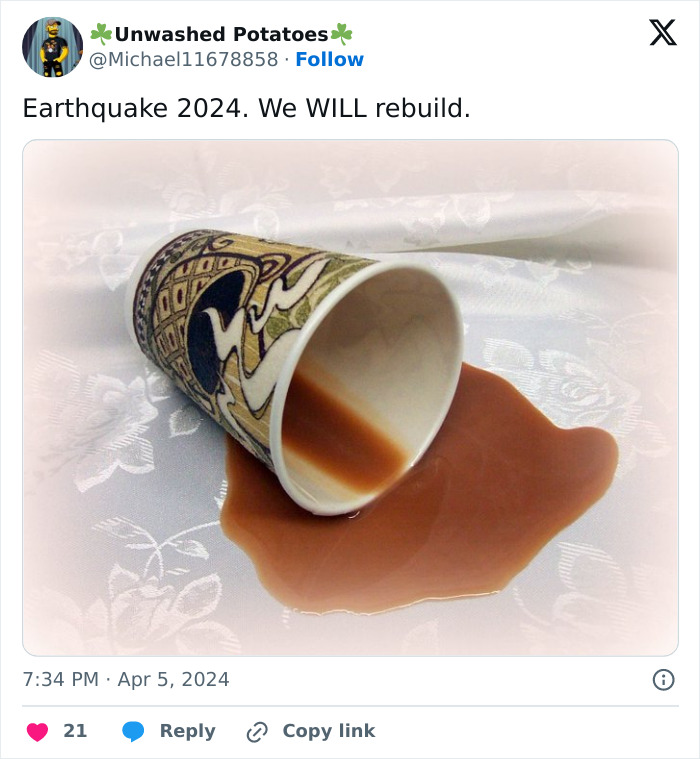Viewport: 700px width, 759px height.
Task: Open the @Michael11678858 handle link
Action: [184, 60]
